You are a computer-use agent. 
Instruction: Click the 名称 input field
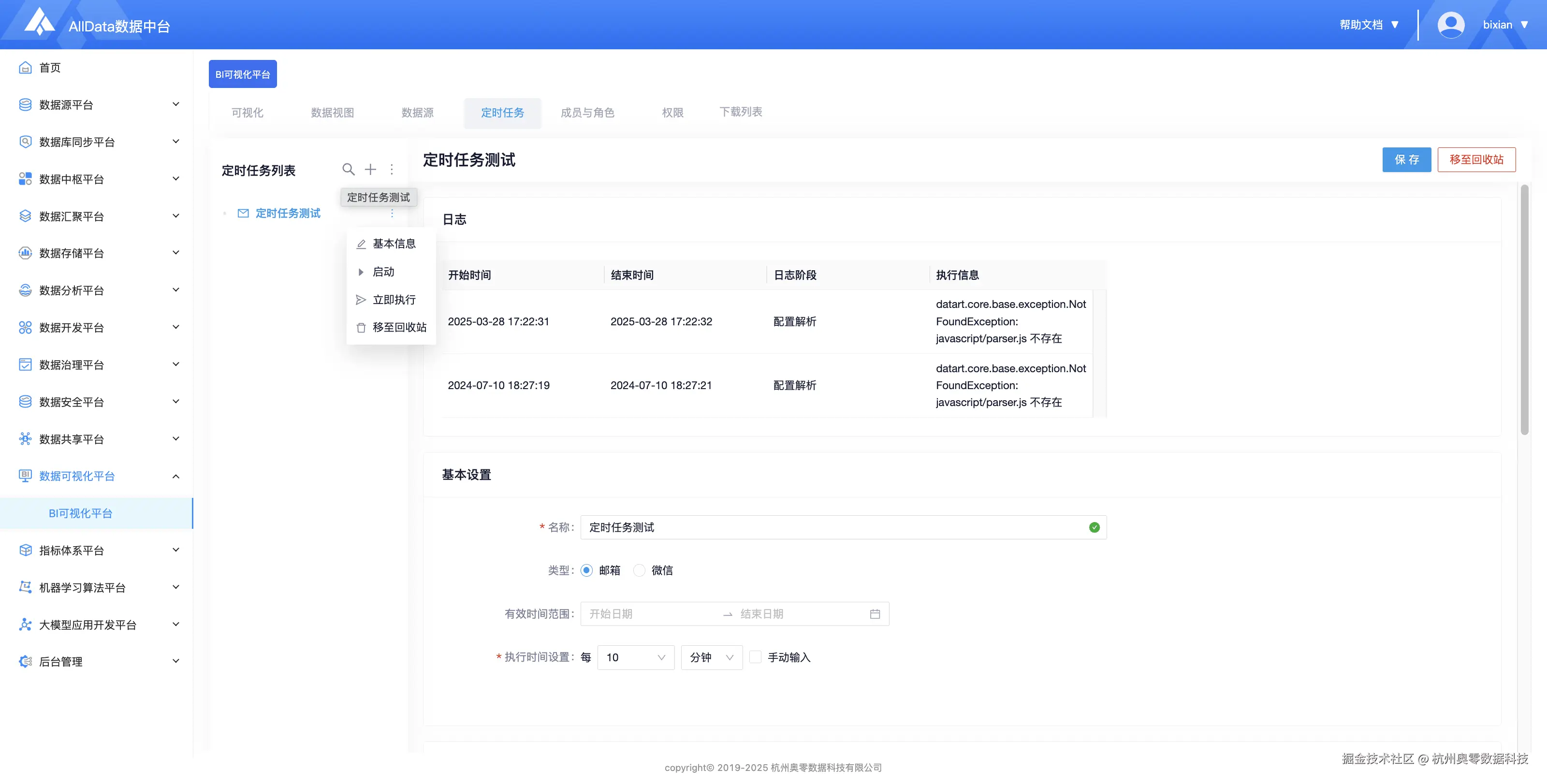tap(835, 527)
